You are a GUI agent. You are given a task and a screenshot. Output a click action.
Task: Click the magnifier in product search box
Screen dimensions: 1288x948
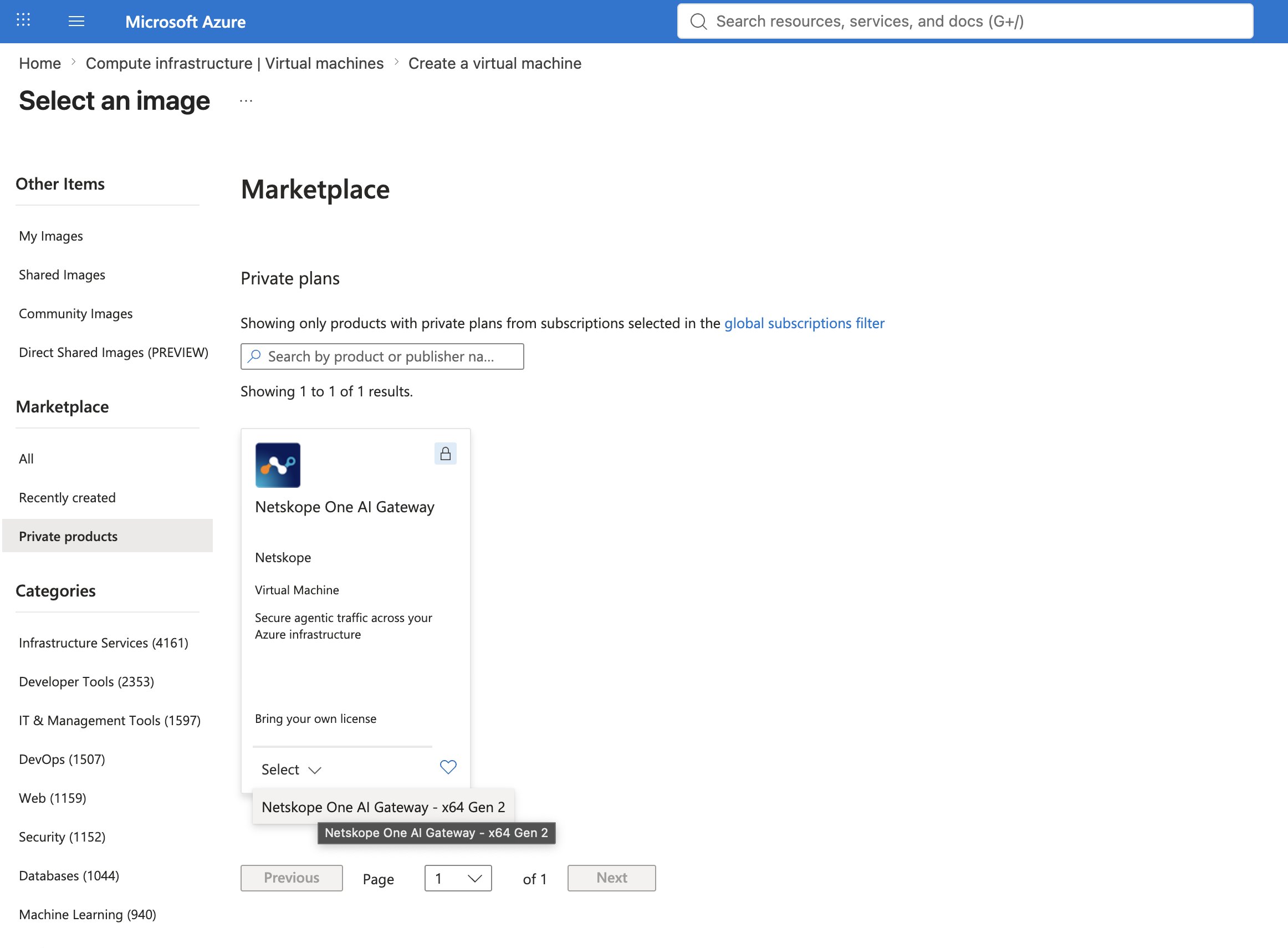coord(254,356)
